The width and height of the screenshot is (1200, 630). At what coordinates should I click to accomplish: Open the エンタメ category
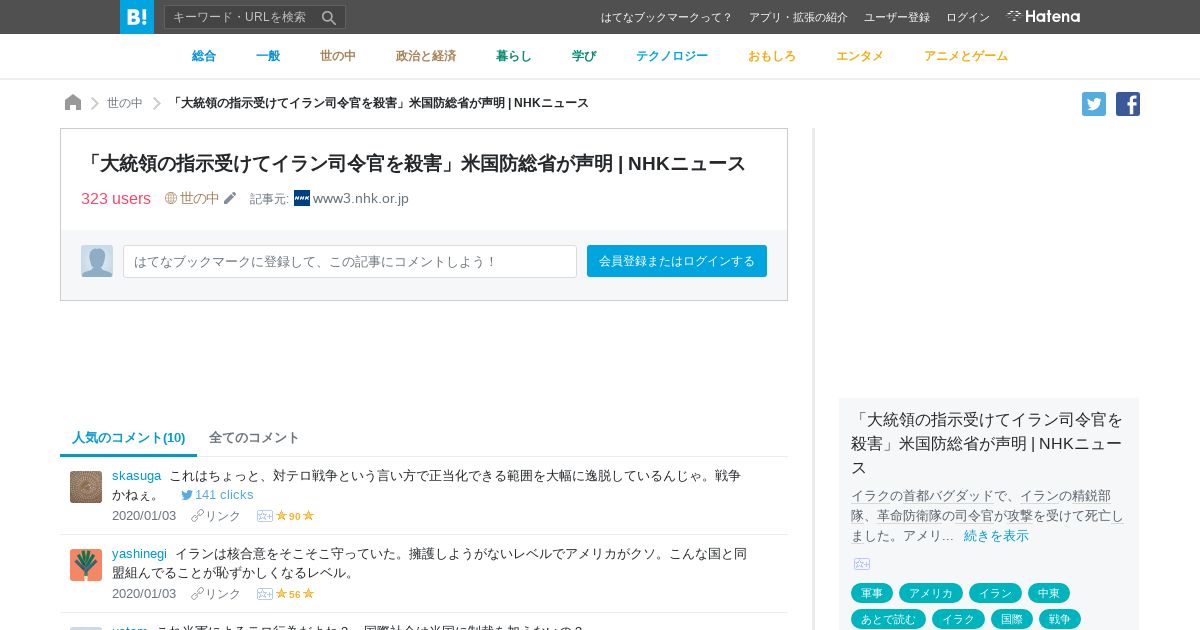pyautogui.click(x=860, y=56)
